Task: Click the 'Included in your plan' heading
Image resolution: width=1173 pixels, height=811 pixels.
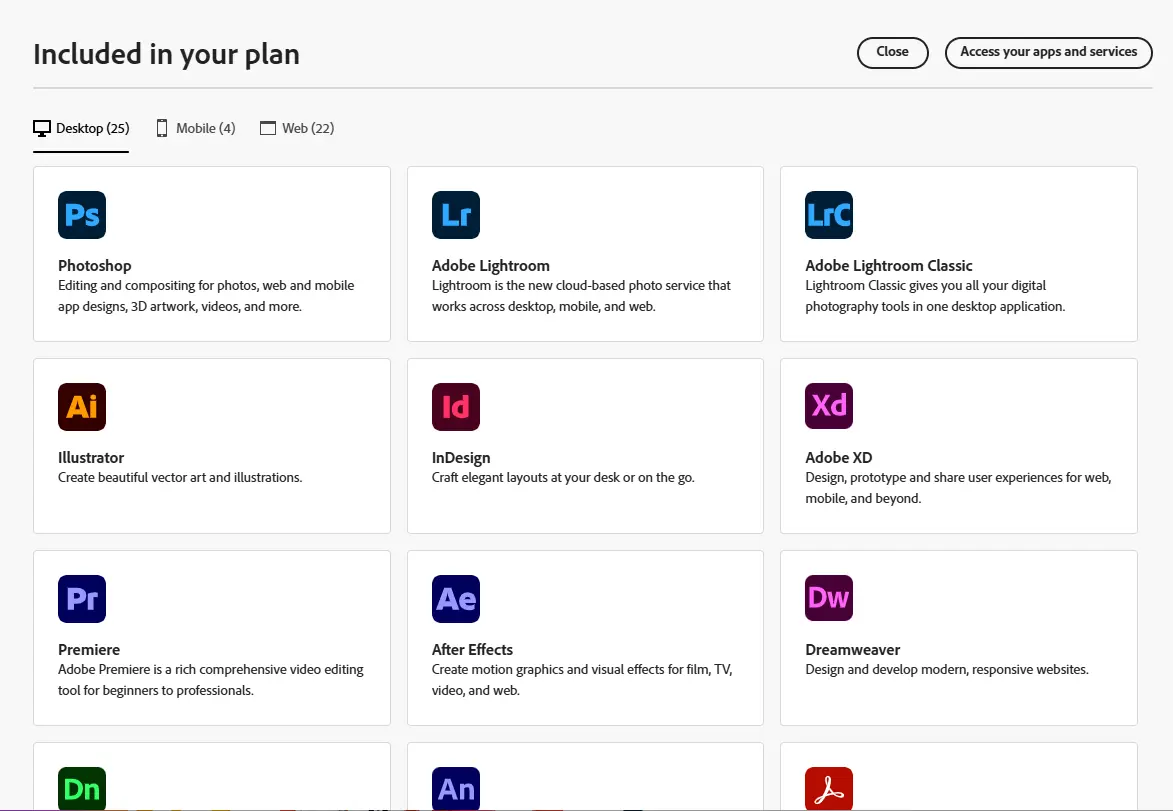Action: [x=166, y=55]
